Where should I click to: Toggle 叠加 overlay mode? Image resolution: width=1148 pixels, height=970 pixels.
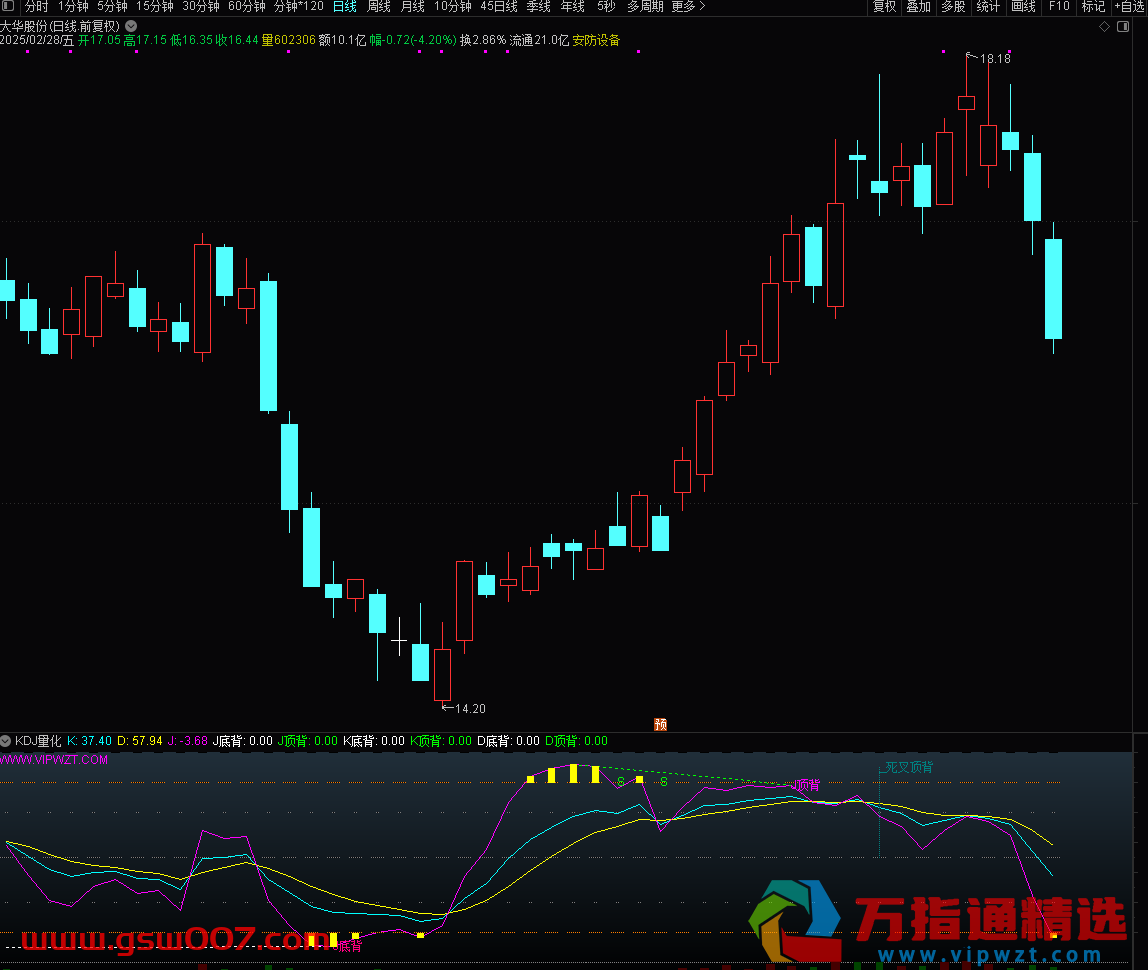[918, 7]
